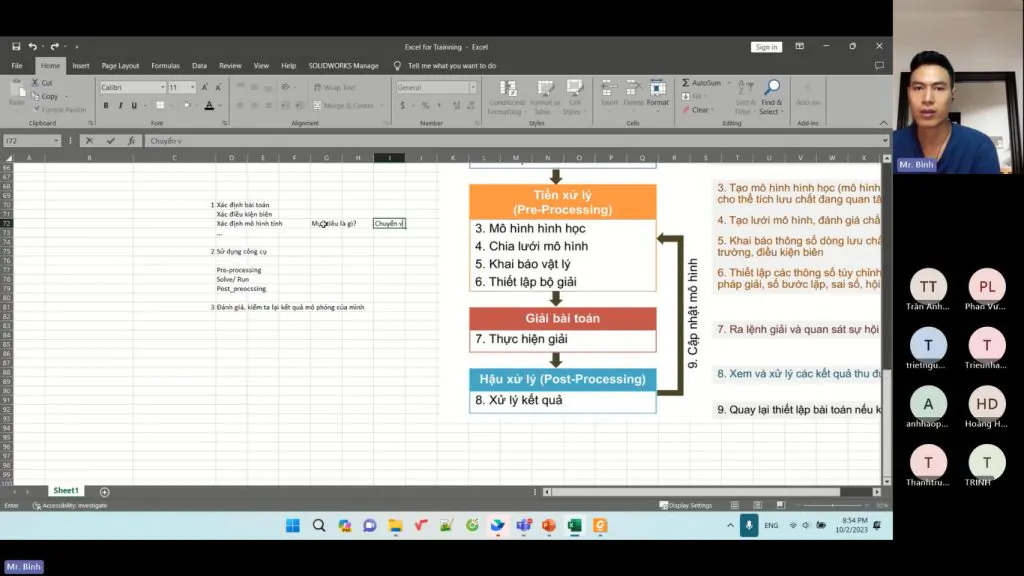Add a new sheet with the plus icon
The width and height of the screenshot is (1024, 576).
(104, 492)
